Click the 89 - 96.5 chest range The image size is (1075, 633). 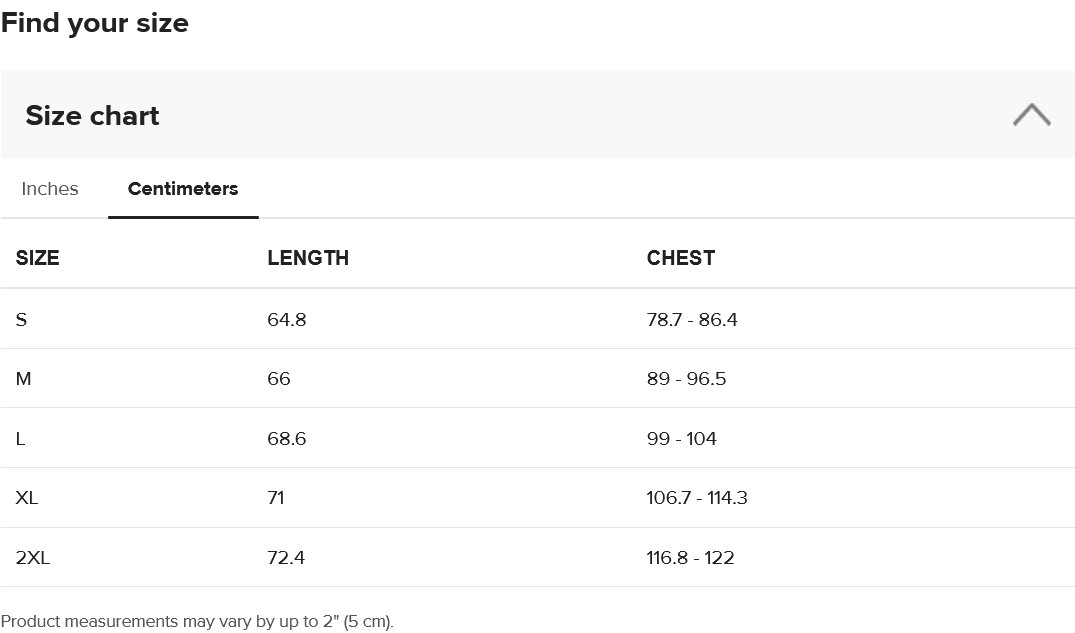coord(686,379)
